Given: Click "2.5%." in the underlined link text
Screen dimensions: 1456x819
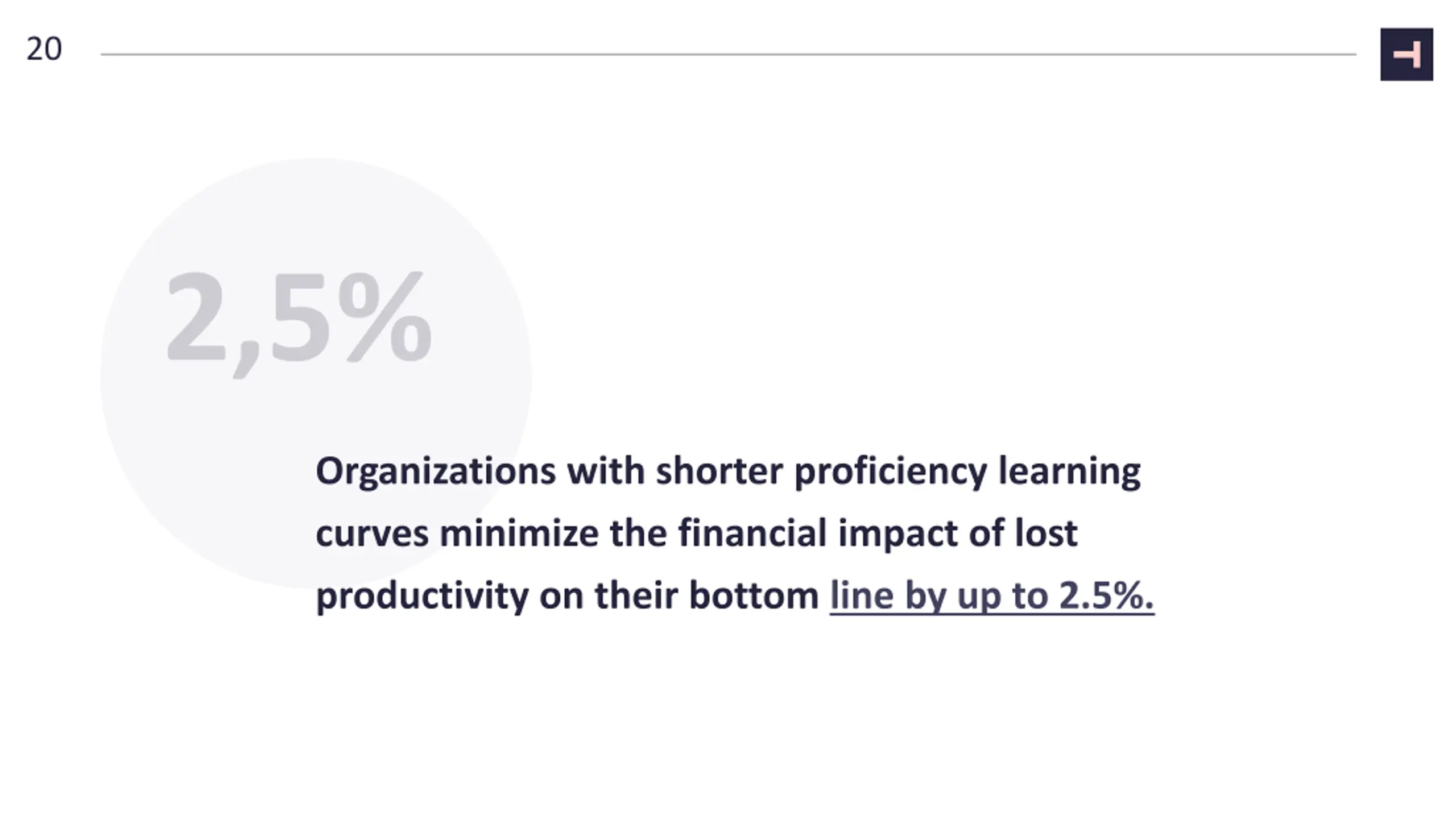Looking at the screenshot, I should (x=1106, y=595).
